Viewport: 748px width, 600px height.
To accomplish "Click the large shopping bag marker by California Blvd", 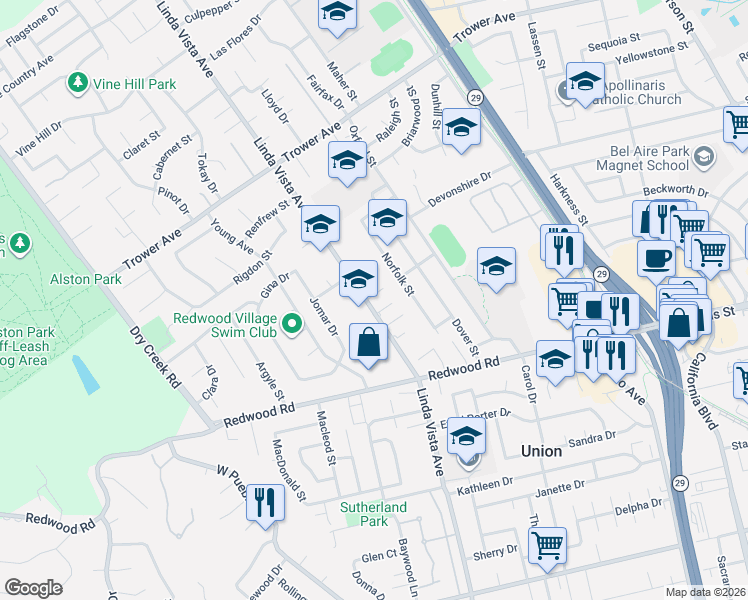I will point(679,323).
